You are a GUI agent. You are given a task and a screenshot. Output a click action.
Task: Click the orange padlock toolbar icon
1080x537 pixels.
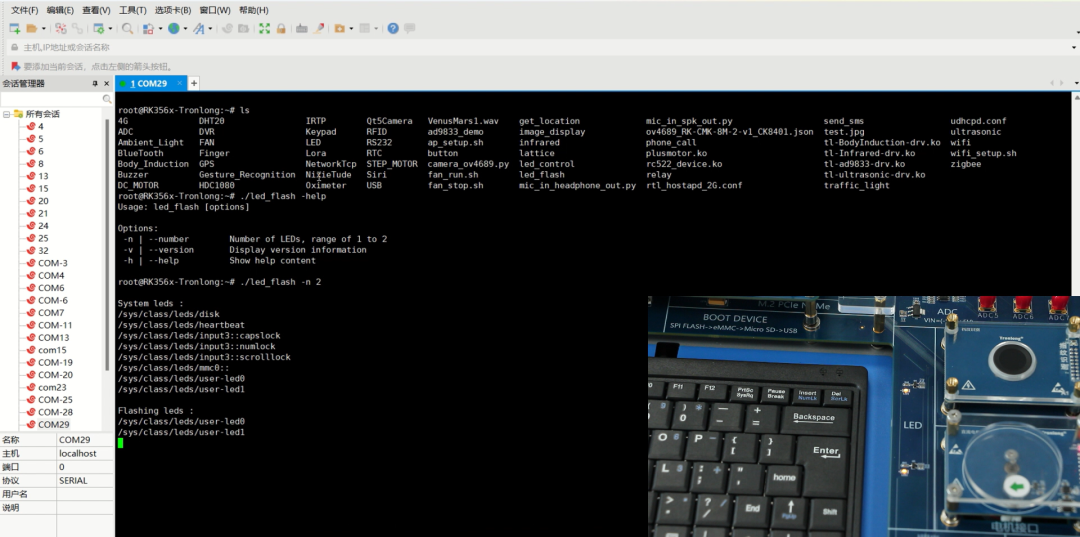(281, 29)
